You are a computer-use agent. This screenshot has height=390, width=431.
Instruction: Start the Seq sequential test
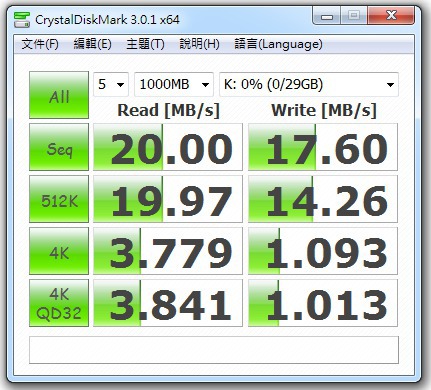pyautogui.click(x=59, y=147)
